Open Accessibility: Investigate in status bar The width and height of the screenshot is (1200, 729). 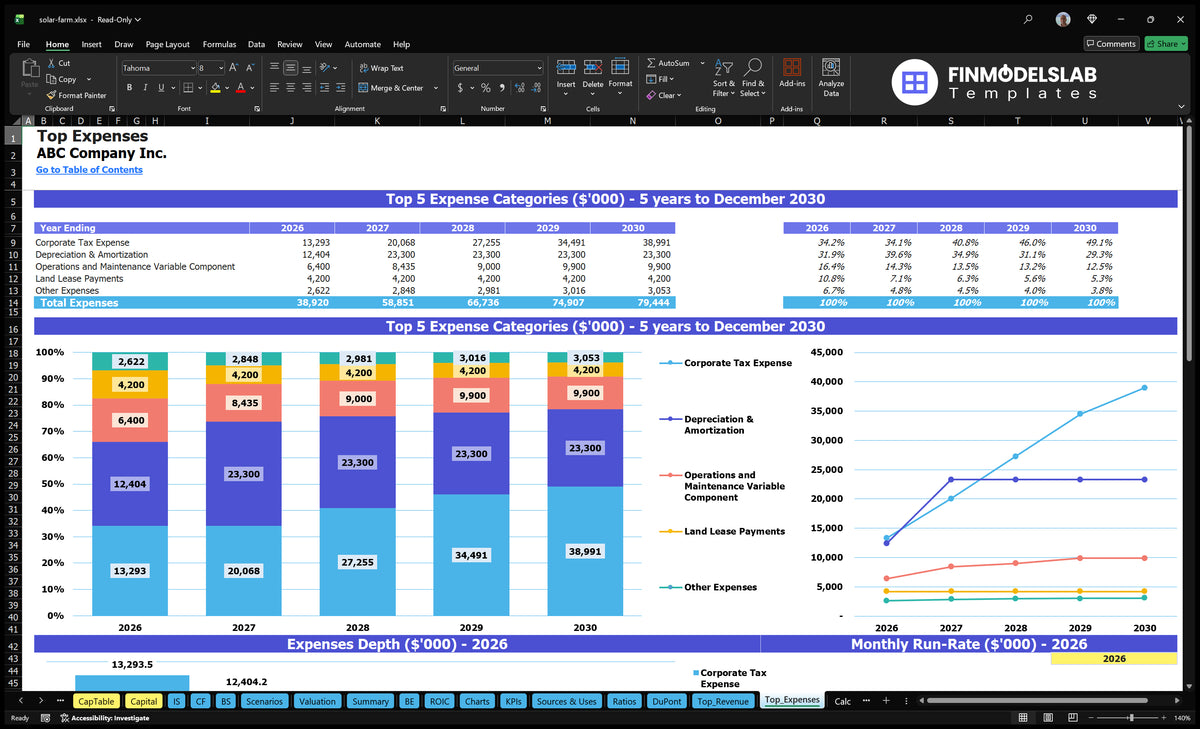[x=104, y=718]
